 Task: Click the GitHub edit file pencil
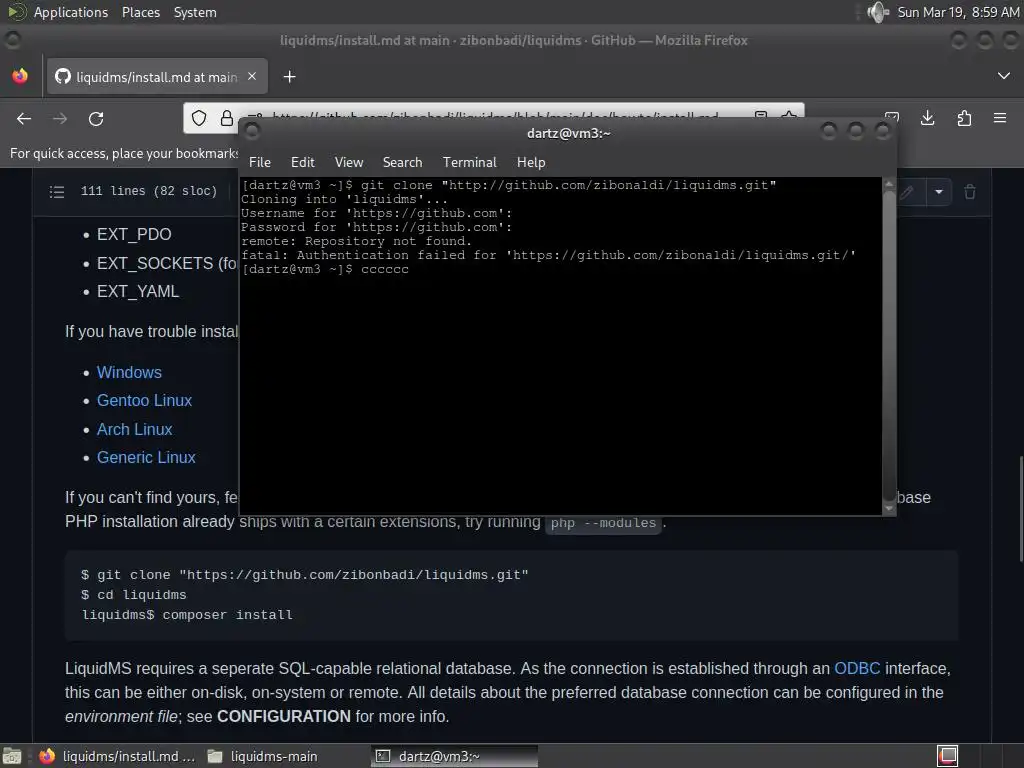coord(906,192)
